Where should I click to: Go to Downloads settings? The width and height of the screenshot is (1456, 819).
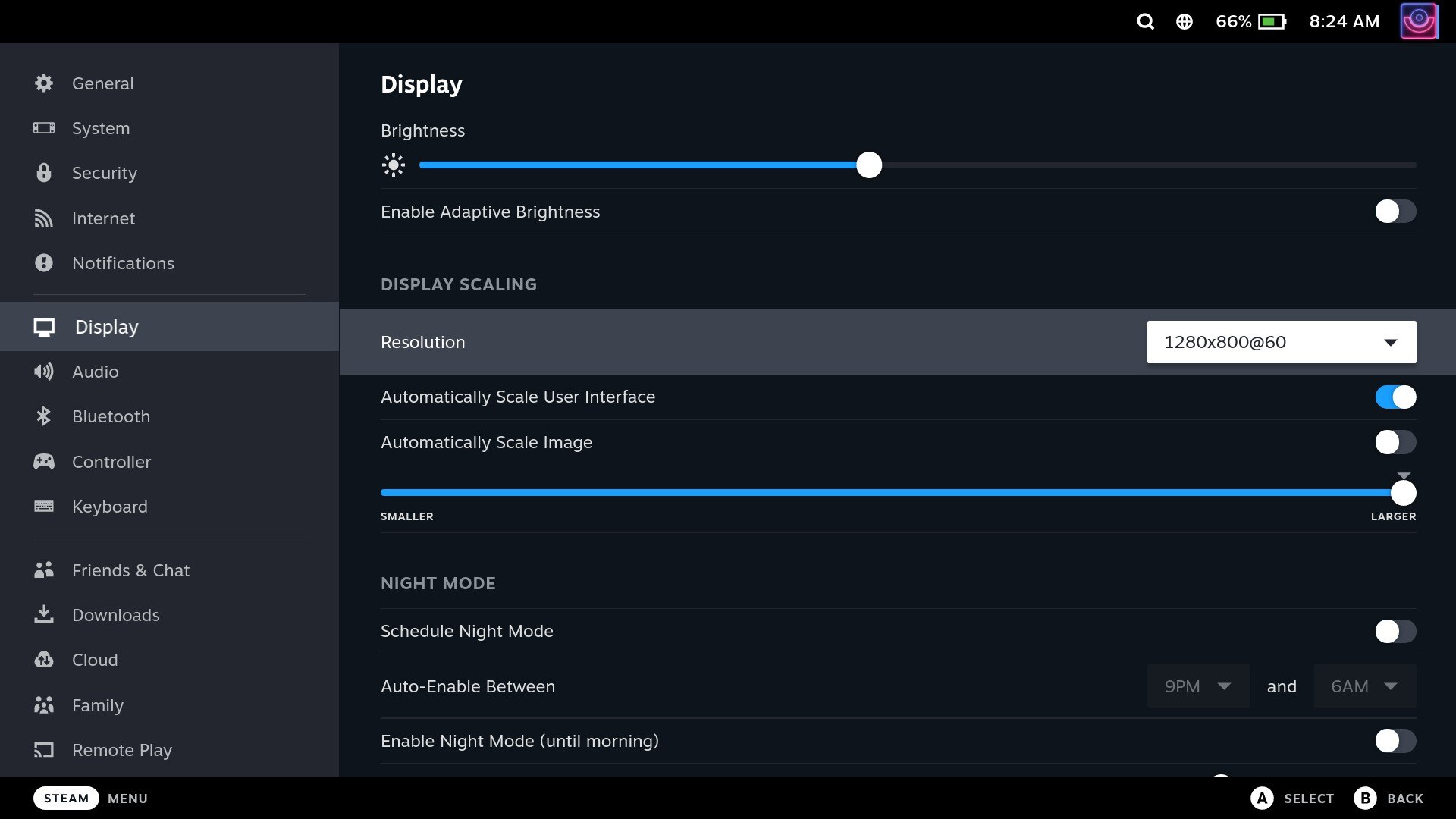pyautogui.click(x=168, y=615)
